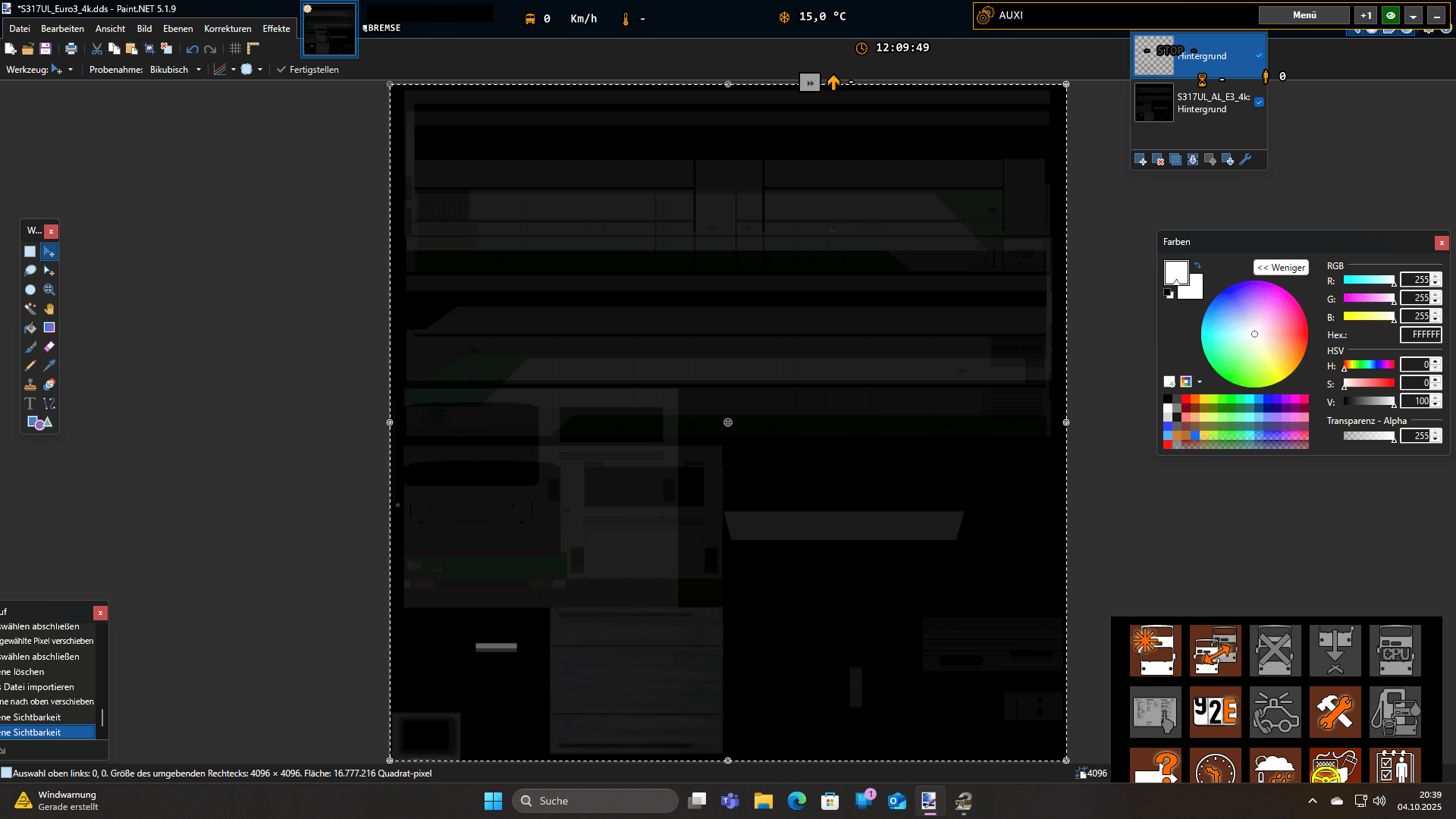This screenshot has height=819, width=1456.
Task: Open the Probenahme Bikubisch dropdown
Action: [x=199, y=70]
